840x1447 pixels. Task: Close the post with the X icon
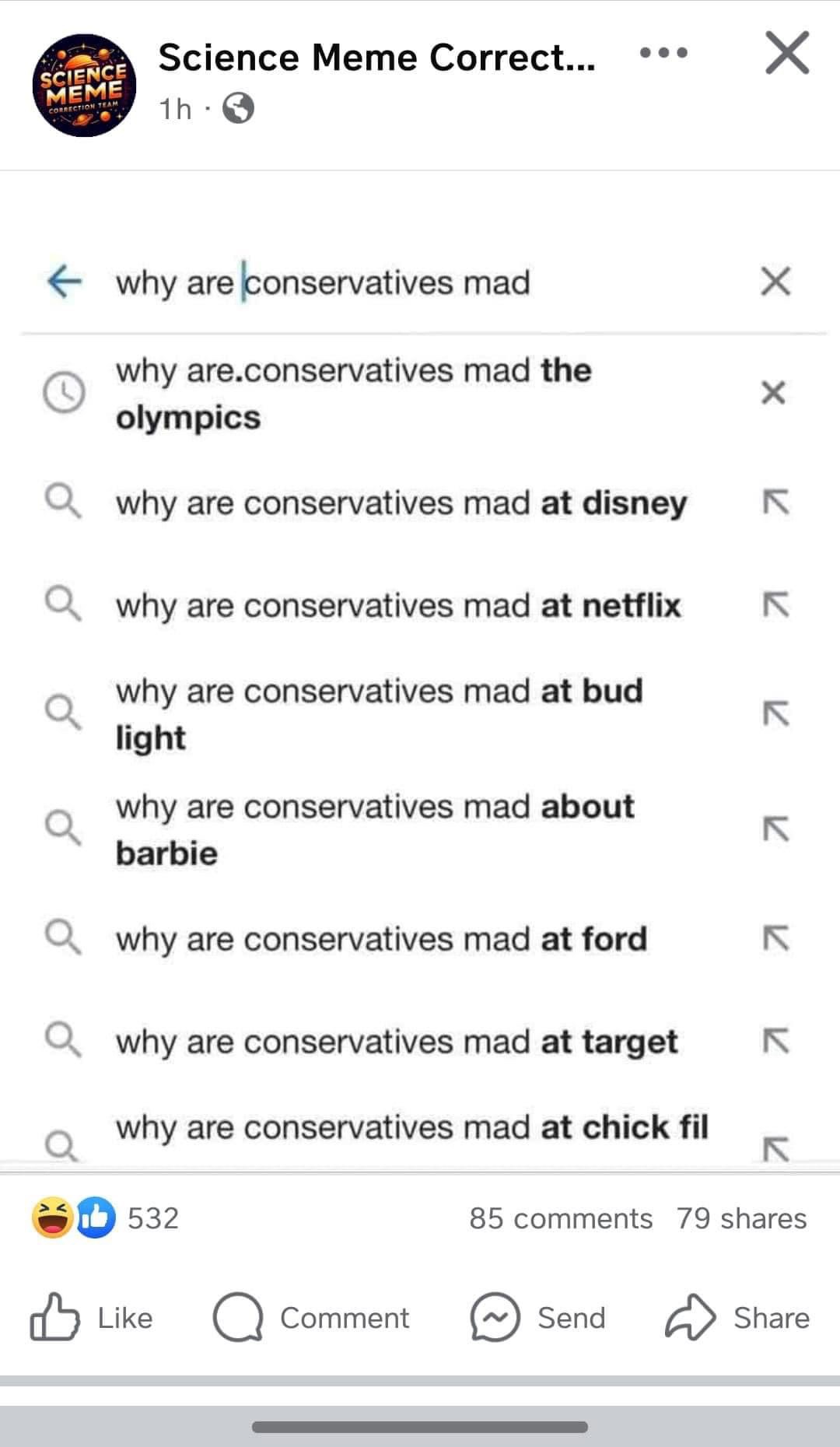787,53
